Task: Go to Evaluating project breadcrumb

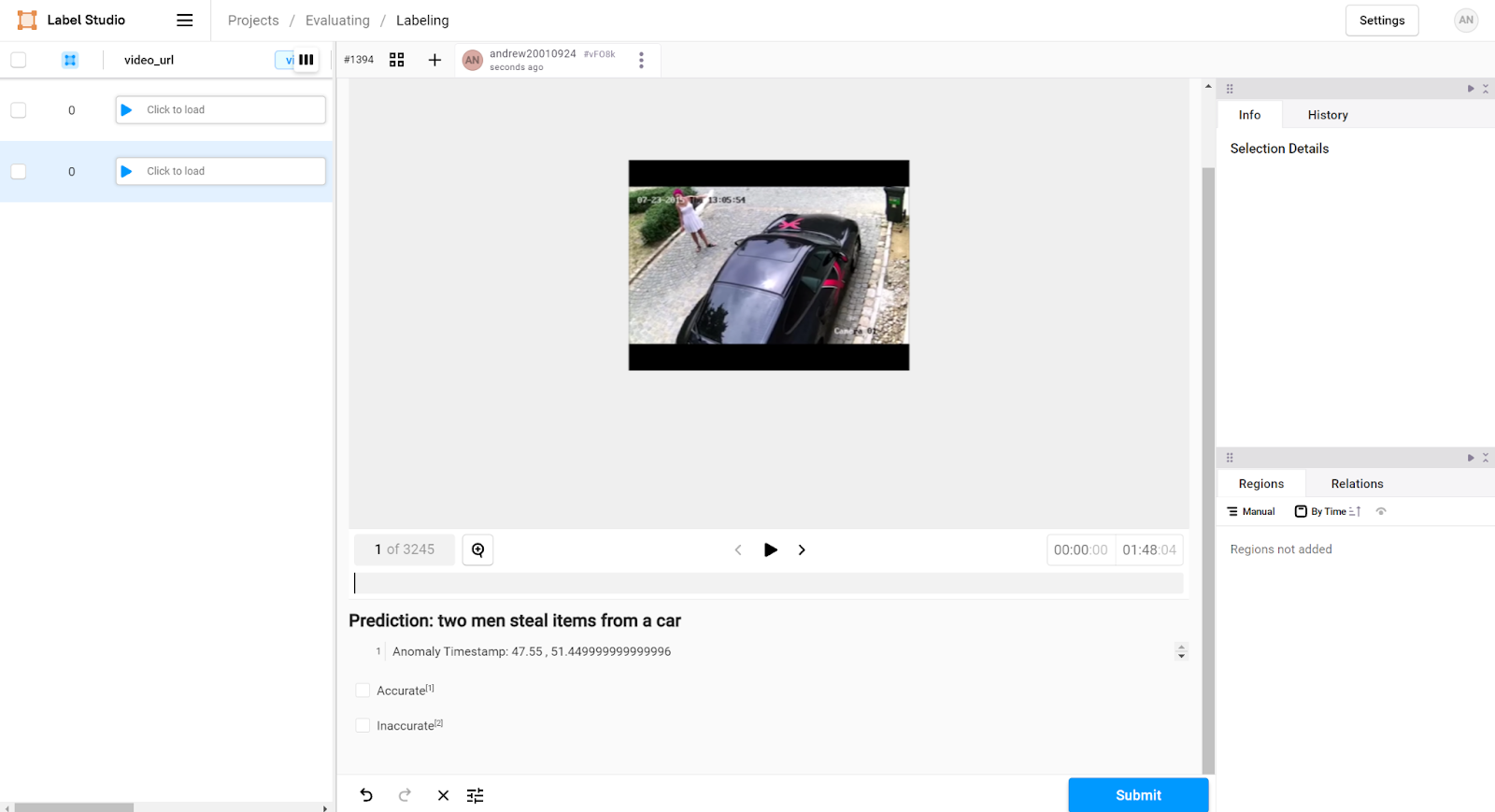Action: tap(337, 21)
